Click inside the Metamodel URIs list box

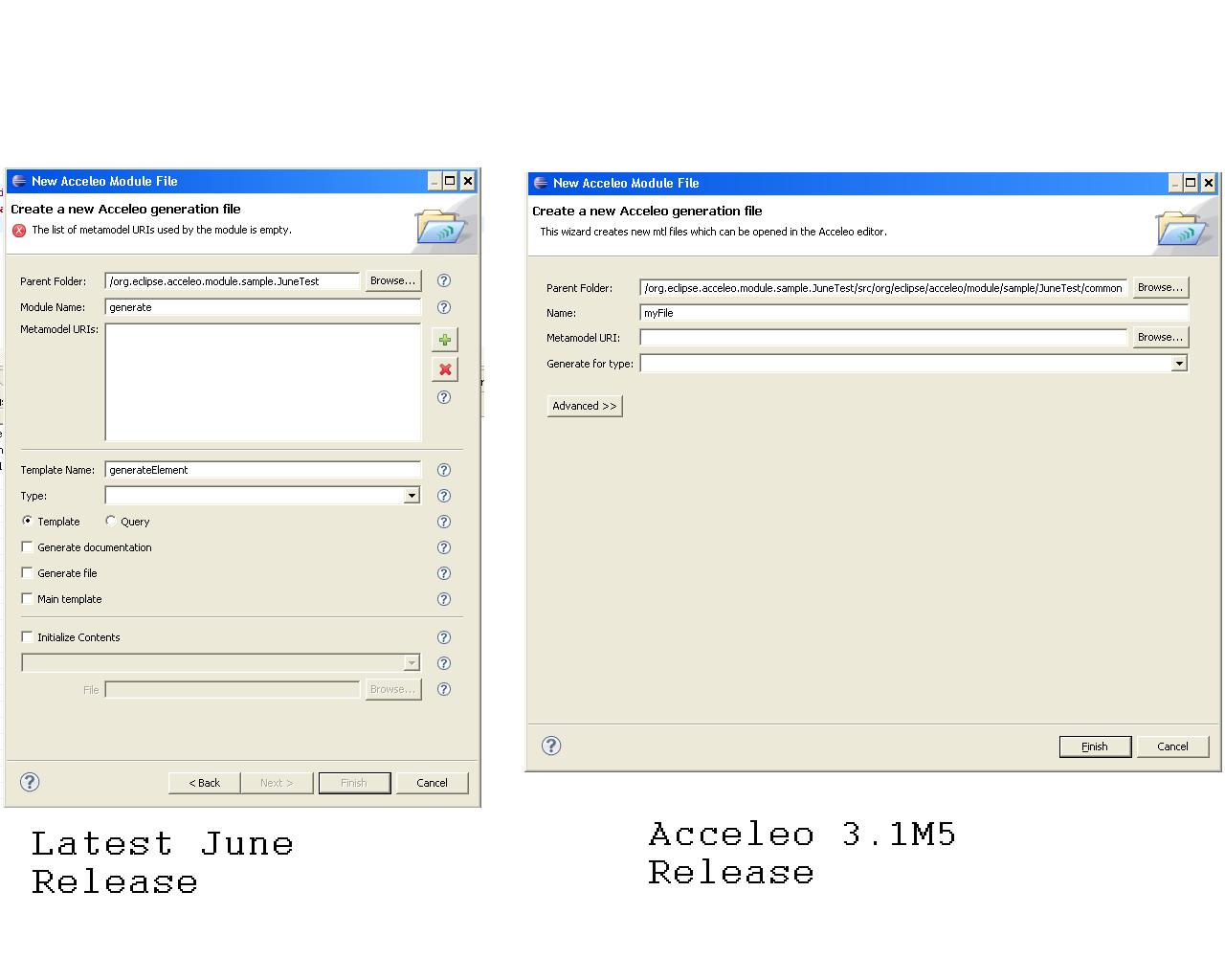263,382
